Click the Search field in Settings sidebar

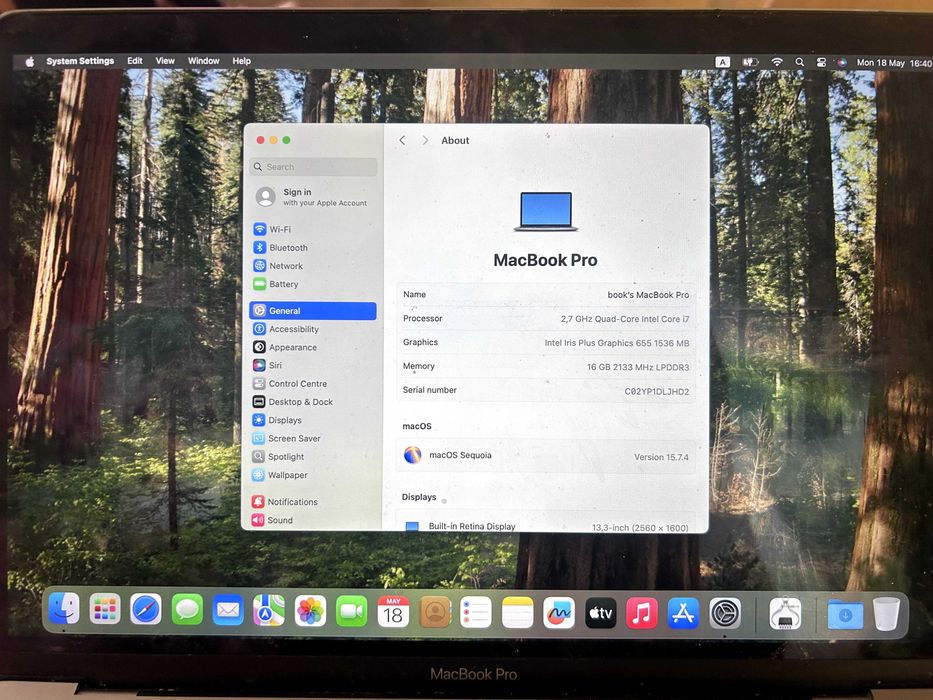314,167
